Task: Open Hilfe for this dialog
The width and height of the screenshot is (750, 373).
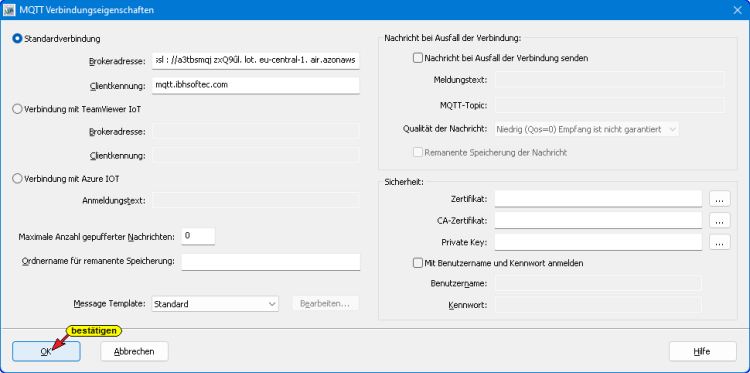Action: point(702,351)
